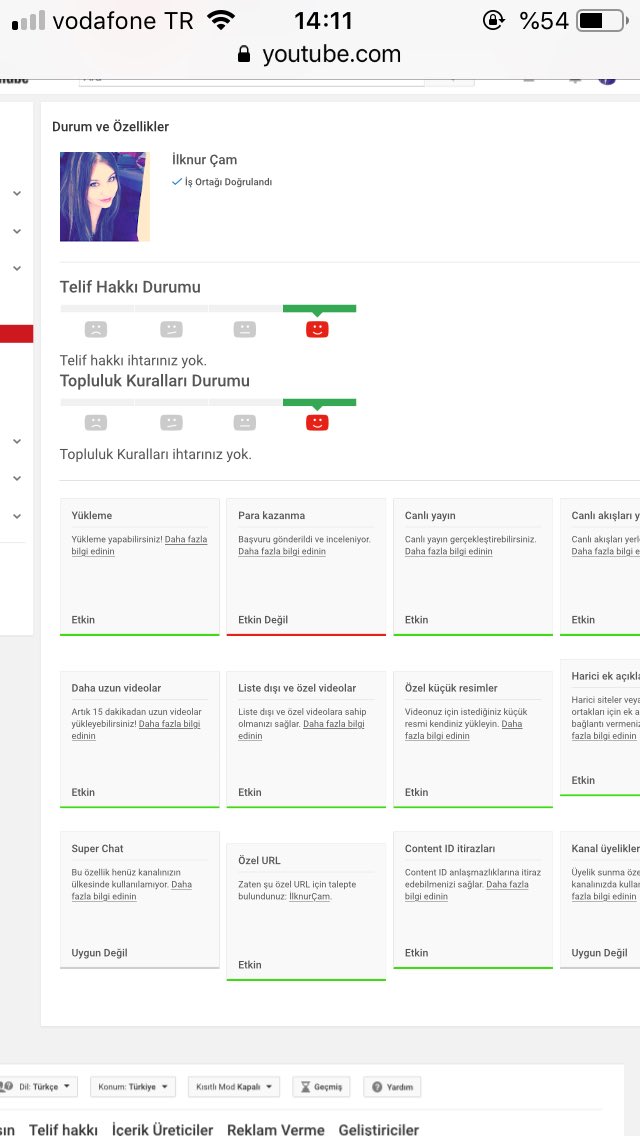640x1136 pixels.
Task: Open the Kısıtlı Mod Kapalı dropdown
Action: point(233,1087)
